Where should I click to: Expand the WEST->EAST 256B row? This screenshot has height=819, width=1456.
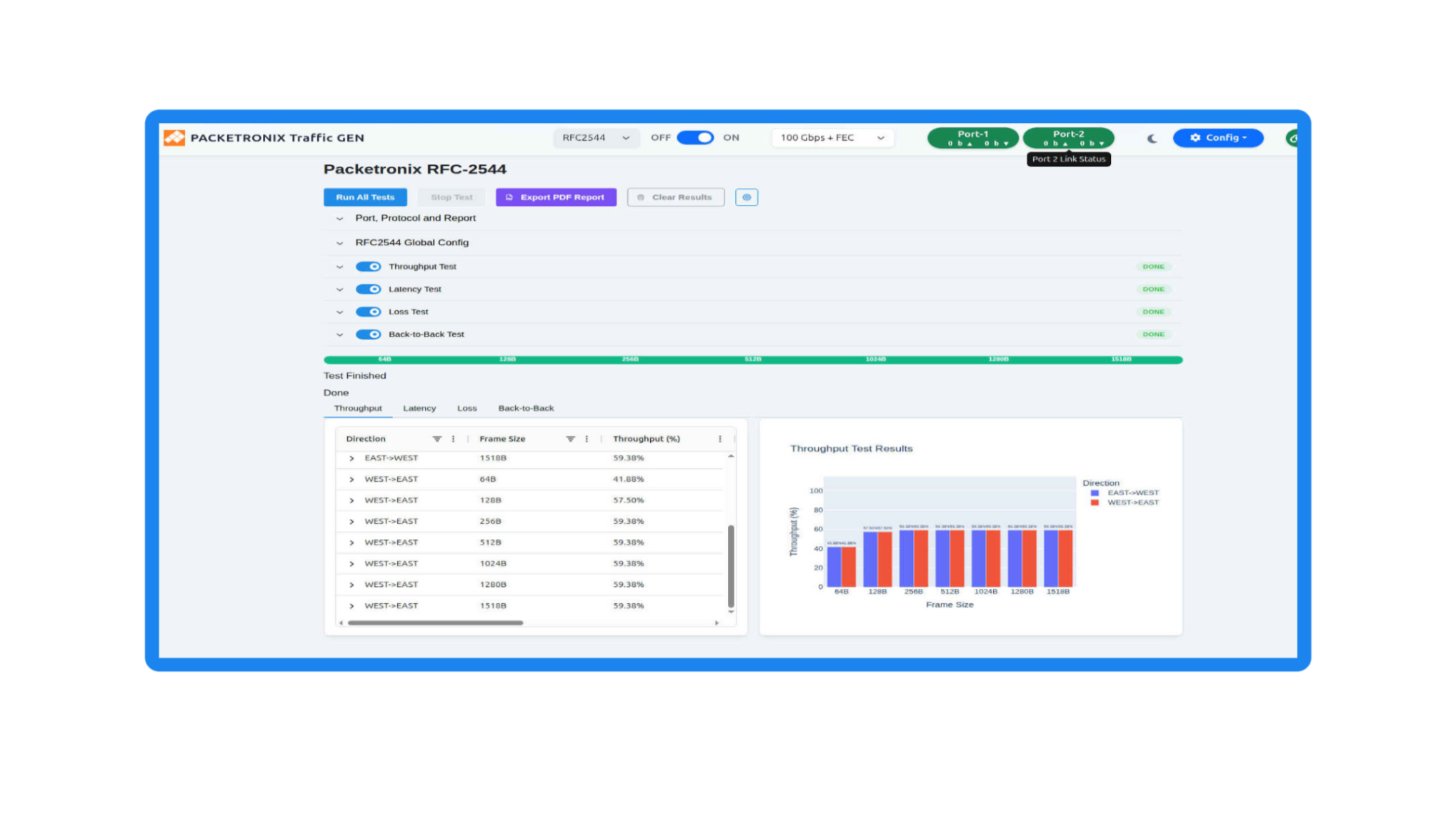(x=351, y=522)
